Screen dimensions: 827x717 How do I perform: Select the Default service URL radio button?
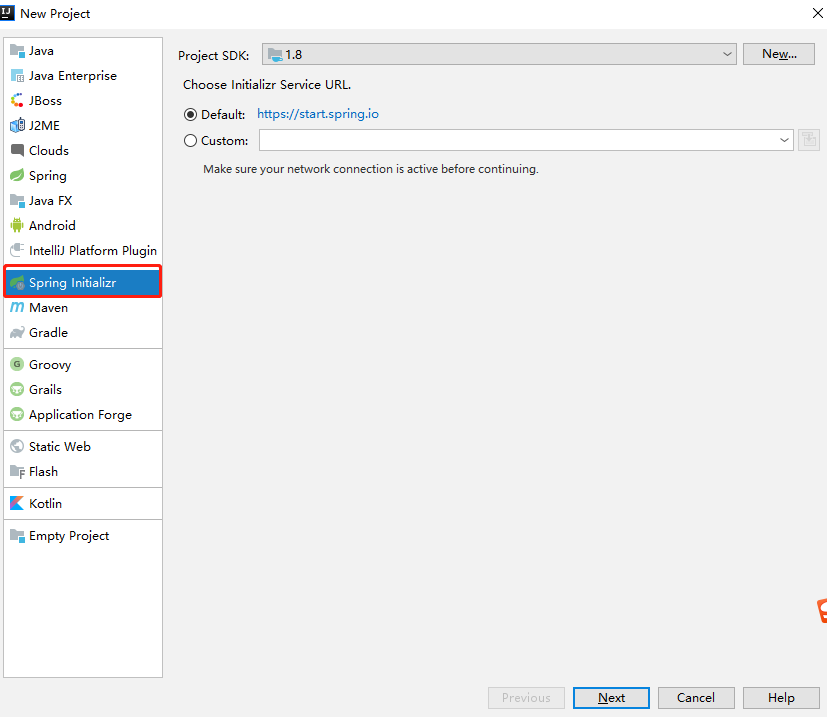(190, 114)
